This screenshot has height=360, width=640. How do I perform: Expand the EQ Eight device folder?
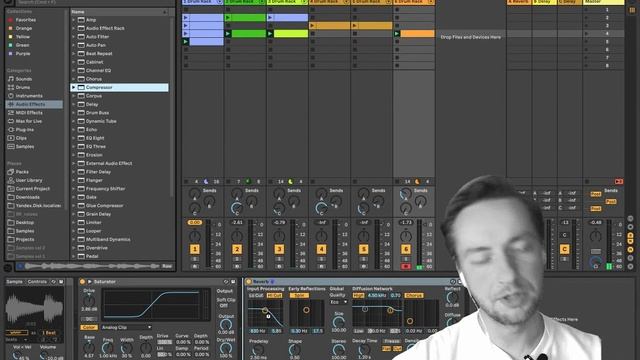pyautogui.click(x=73, y=138)
